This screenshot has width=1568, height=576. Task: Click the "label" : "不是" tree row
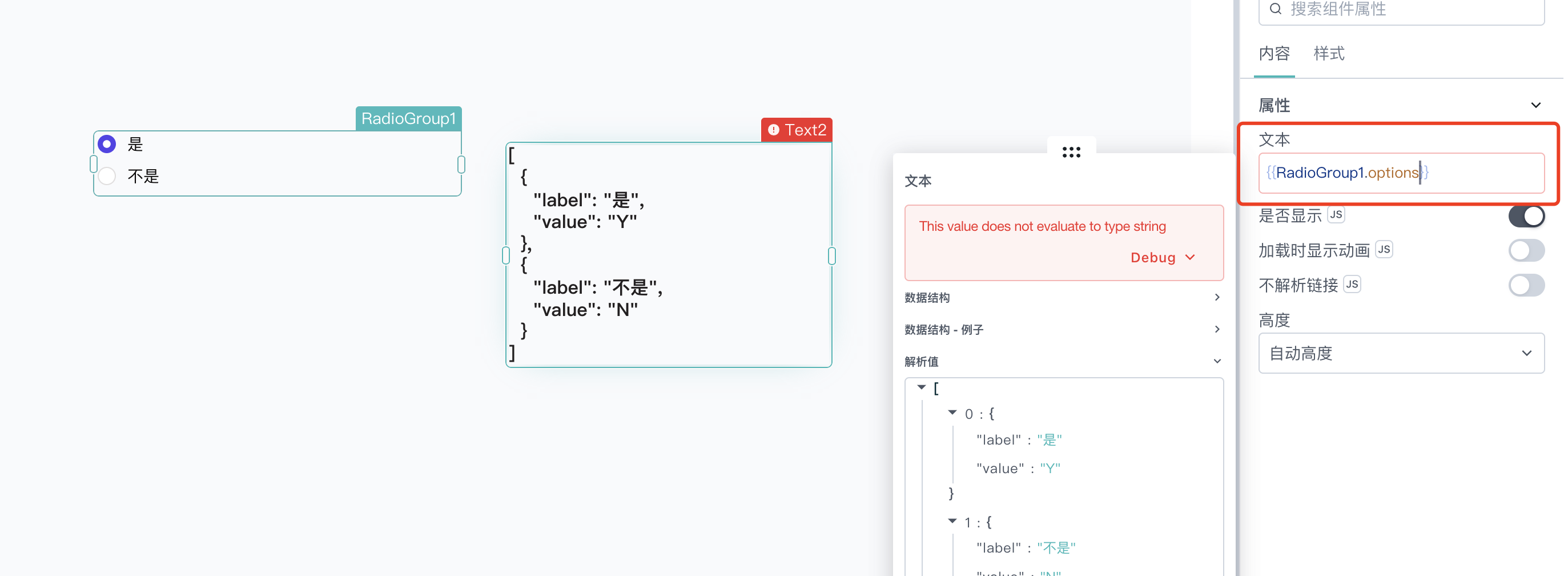click(1026, 548)
